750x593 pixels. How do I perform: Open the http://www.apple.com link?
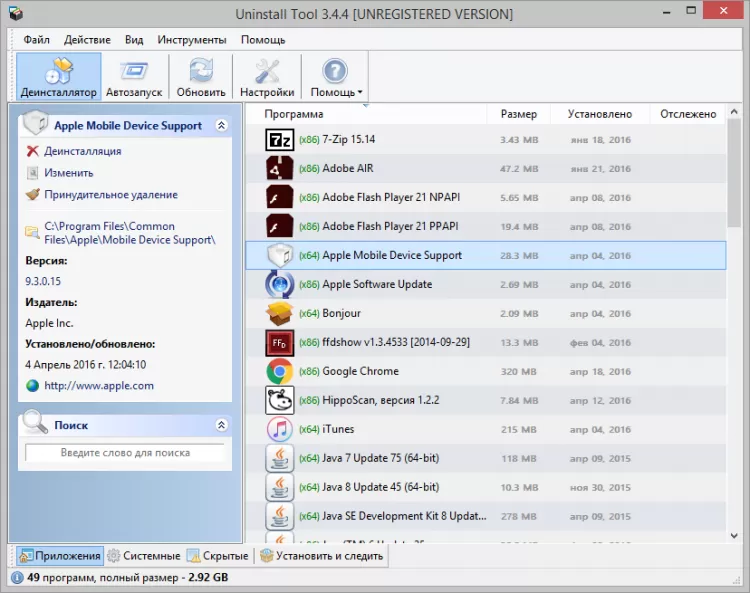click(98, 385)
